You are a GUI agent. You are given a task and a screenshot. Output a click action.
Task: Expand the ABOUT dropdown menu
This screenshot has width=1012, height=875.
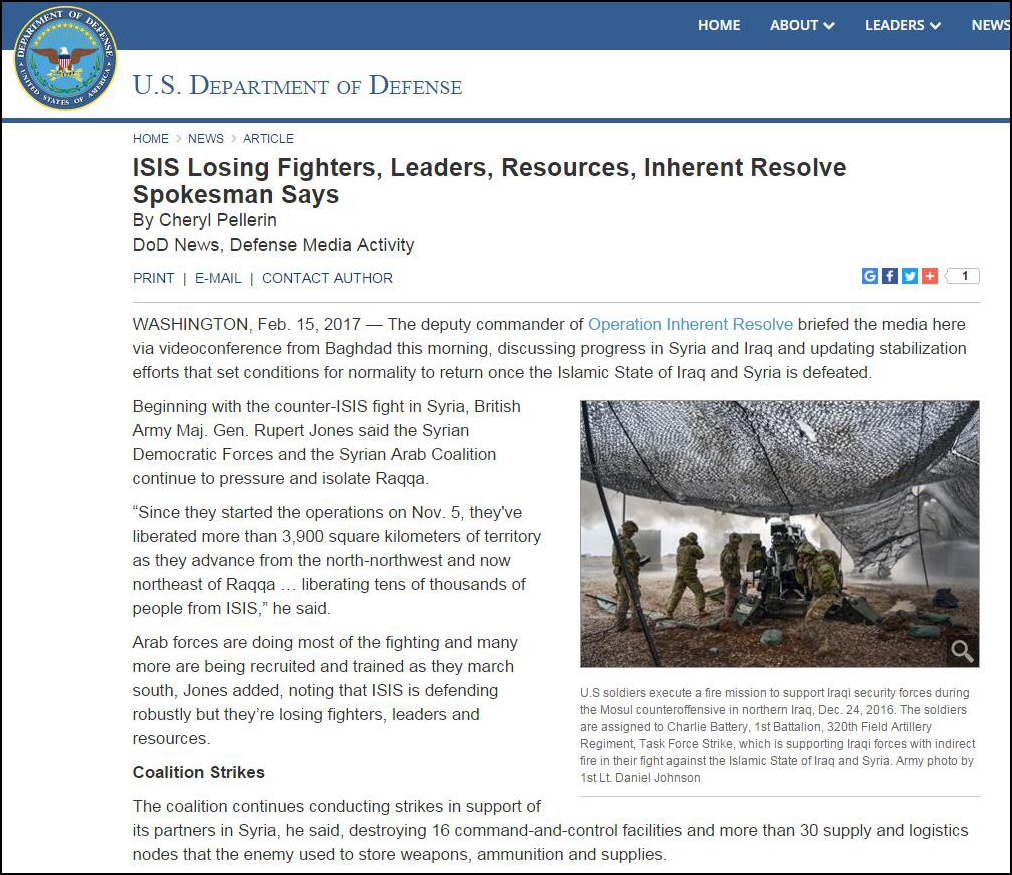click(x=802, y=25)
